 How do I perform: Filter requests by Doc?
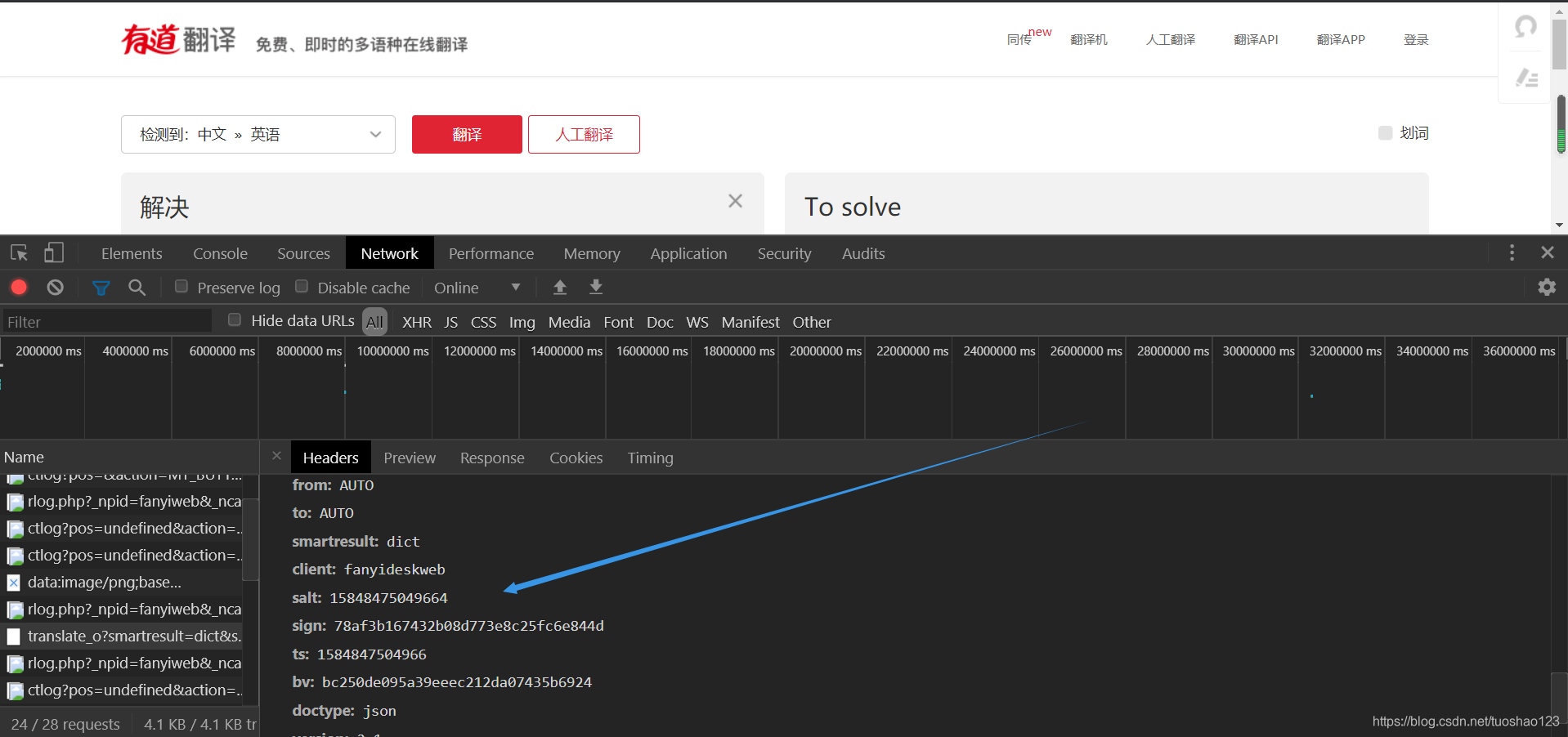(660, 322)
